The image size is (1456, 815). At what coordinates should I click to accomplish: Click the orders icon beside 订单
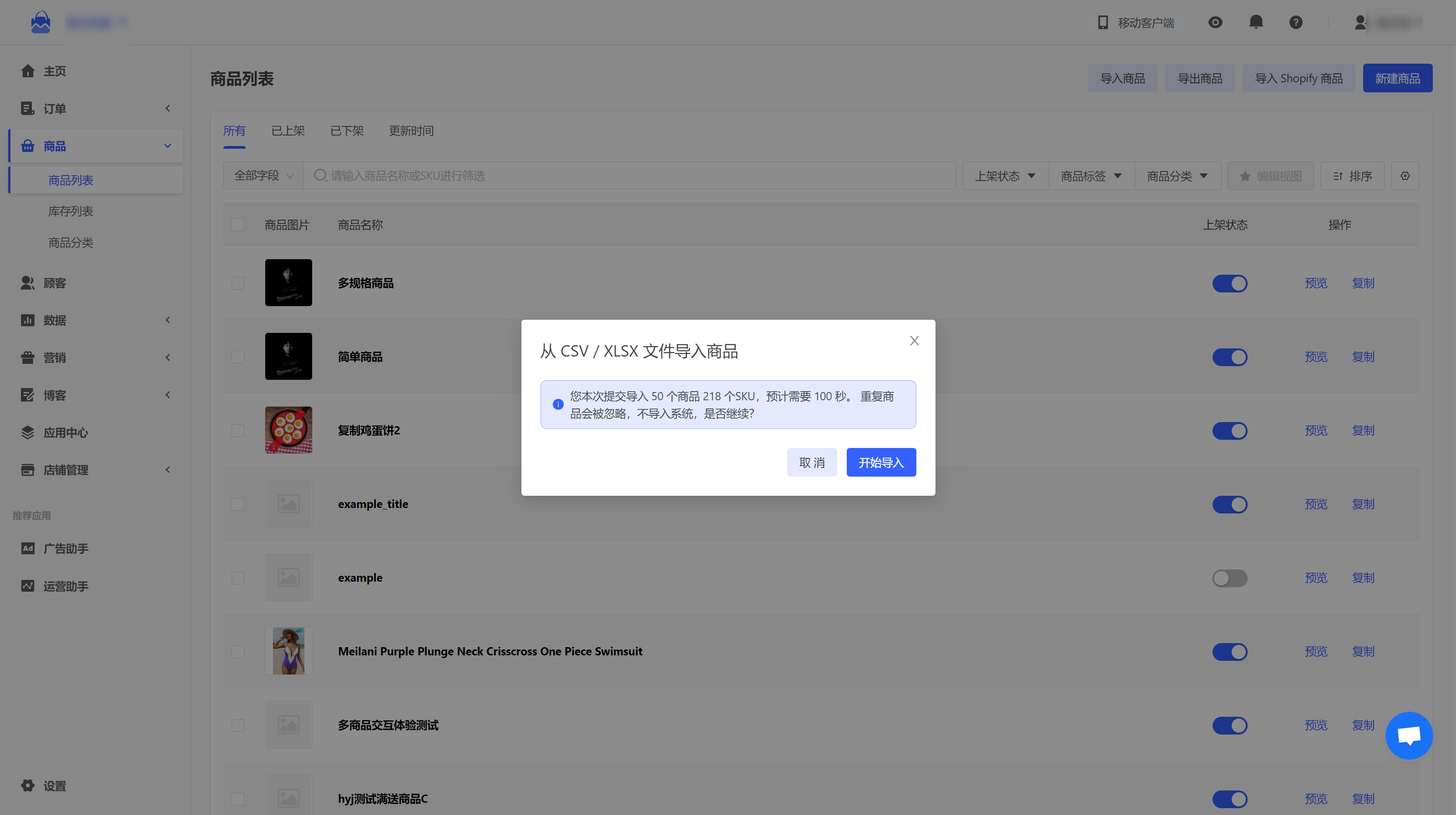pyautogui.click(x=28, y=108)
